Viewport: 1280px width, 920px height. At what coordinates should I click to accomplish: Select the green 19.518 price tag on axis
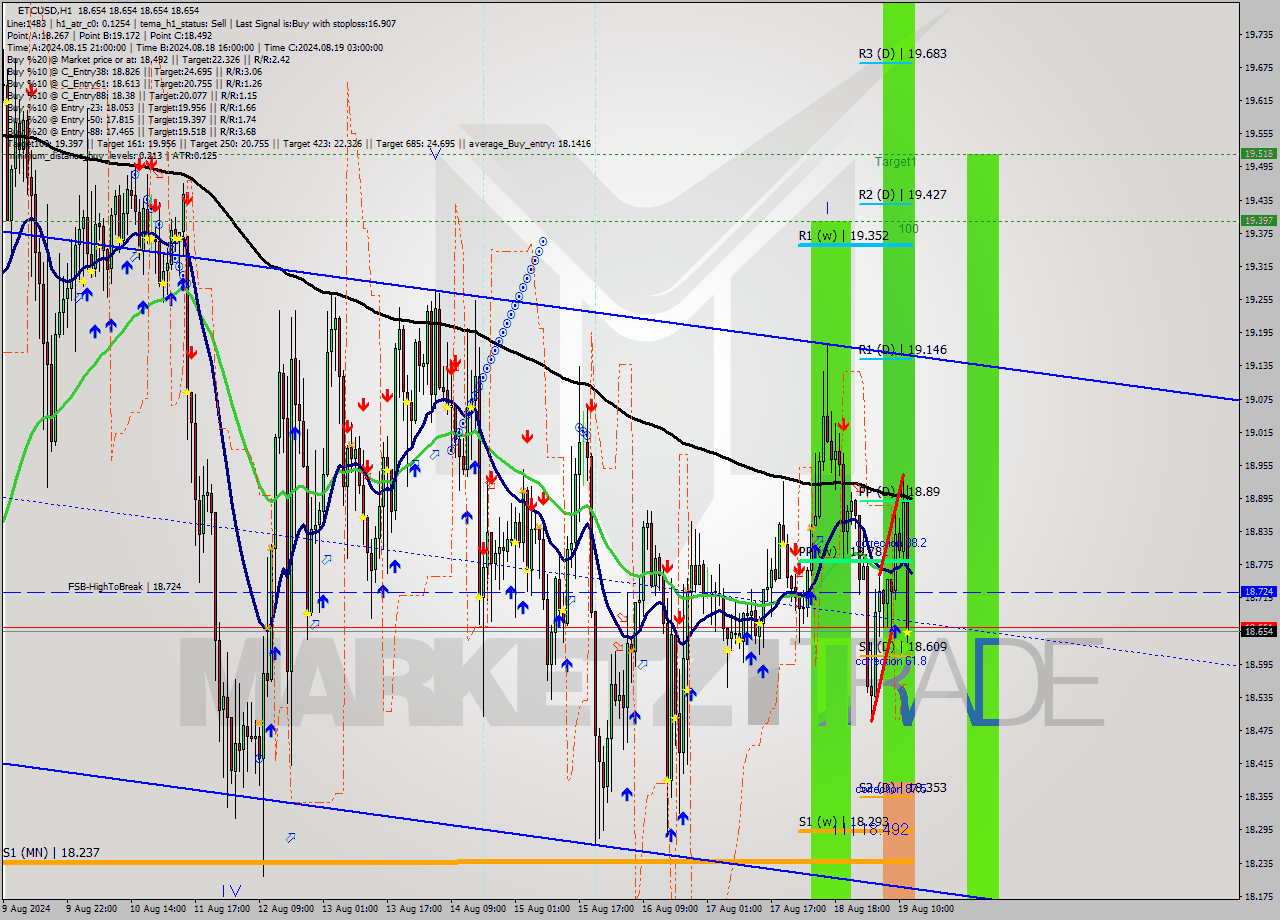(x=1258, y=153)
